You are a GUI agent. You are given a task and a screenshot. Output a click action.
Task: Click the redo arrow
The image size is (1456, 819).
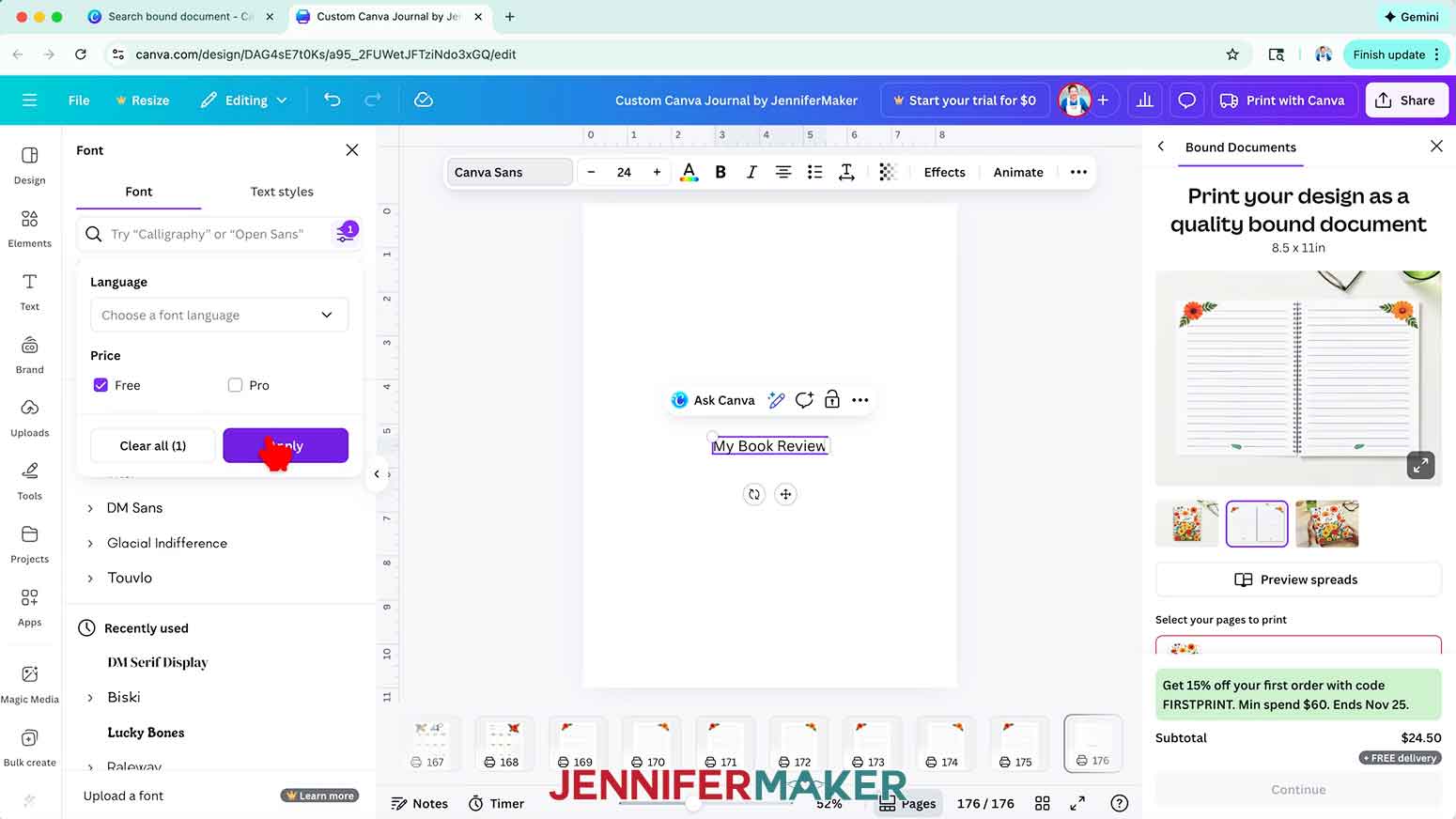[373, 100]
